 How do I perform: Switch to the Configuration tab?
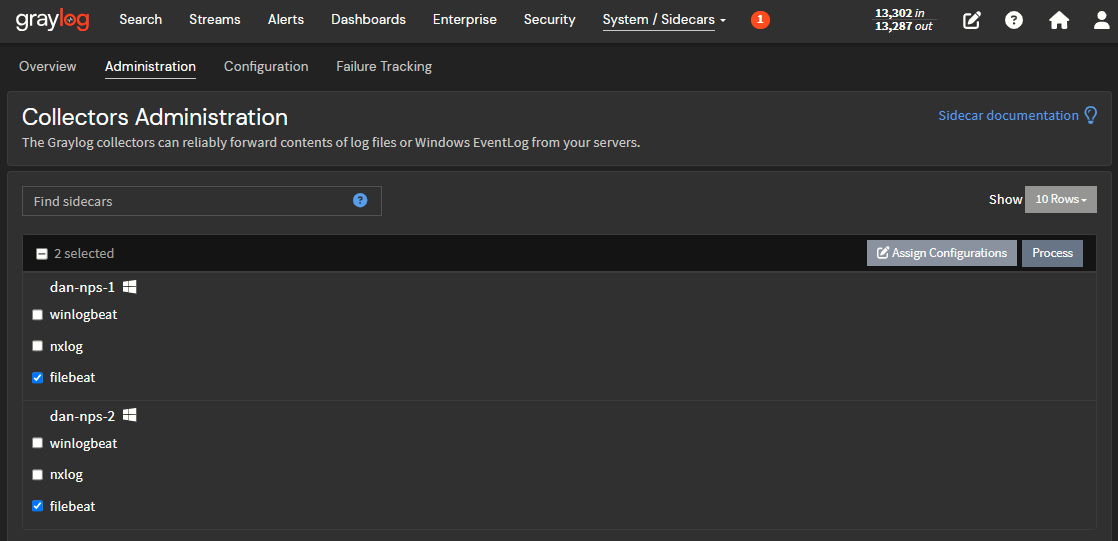click(x=266, y=67)
